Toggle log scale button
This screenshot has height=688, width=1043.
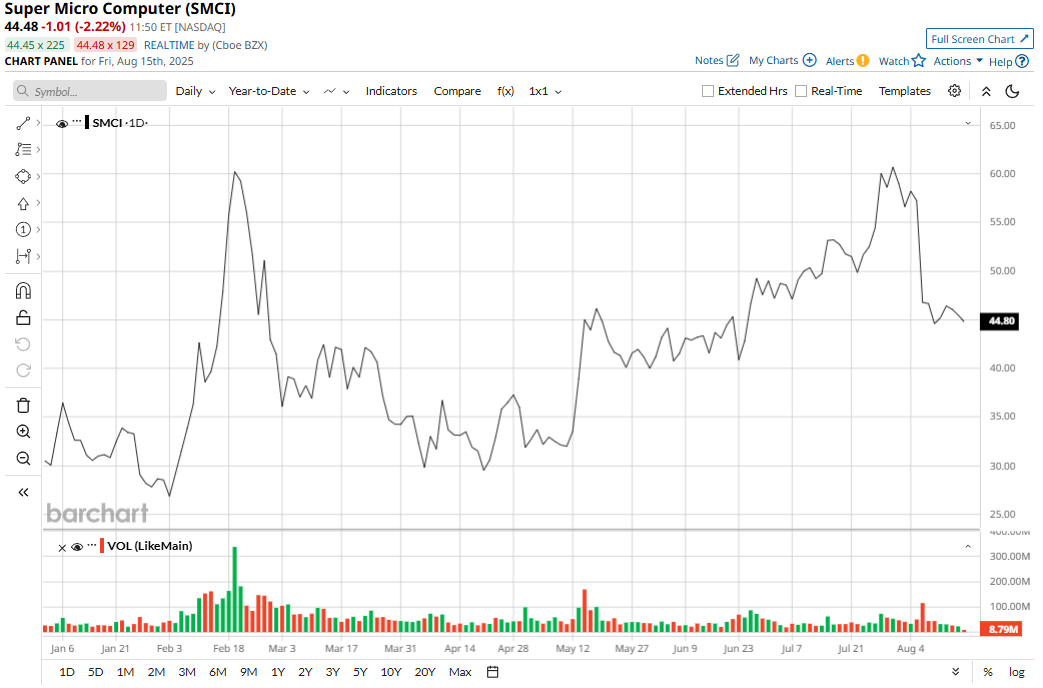(x=1016, y=672)
